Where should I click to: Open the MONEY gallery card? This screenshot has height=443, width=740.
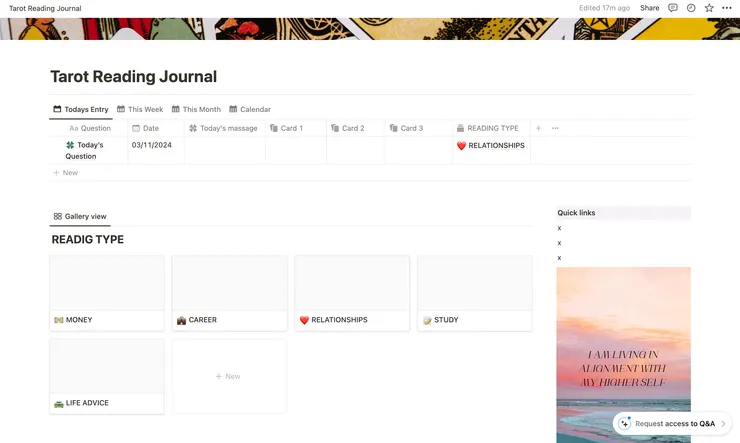107,293
